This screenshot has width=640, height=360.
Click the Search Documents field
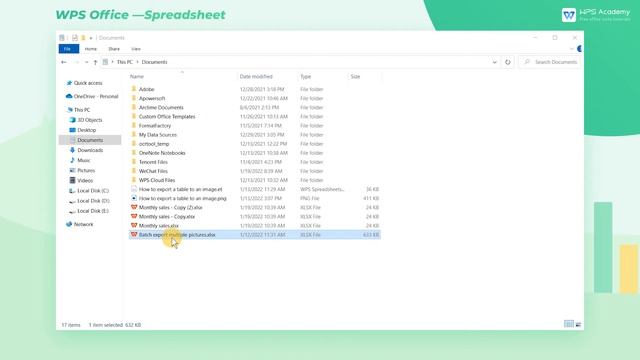(x=549, y=62)
